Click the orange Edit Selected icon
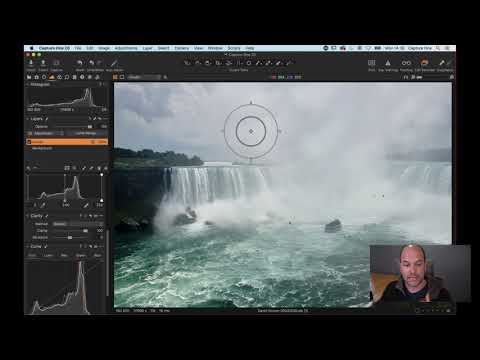 click(424, 63)
